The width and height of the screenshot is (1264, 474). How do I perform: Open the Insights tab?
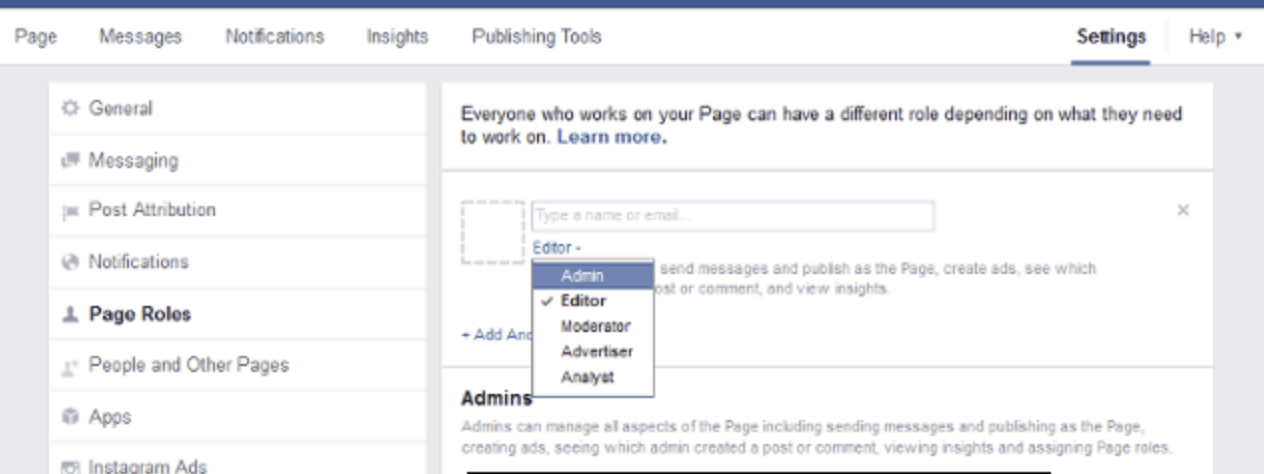[x=397, y=37]
